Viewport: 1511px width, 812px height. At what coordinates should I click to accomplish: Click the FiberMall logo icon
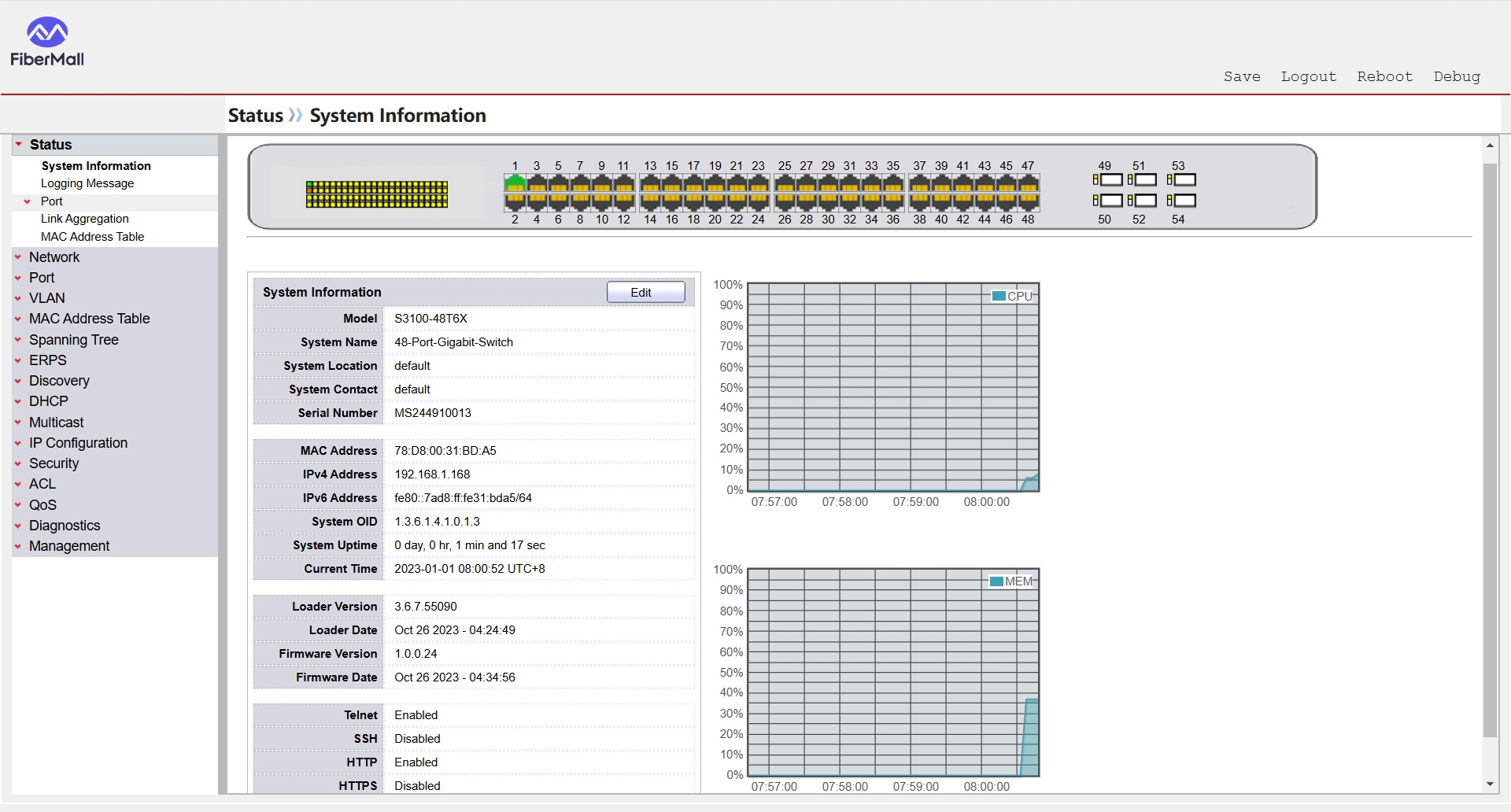pos(47,32)
